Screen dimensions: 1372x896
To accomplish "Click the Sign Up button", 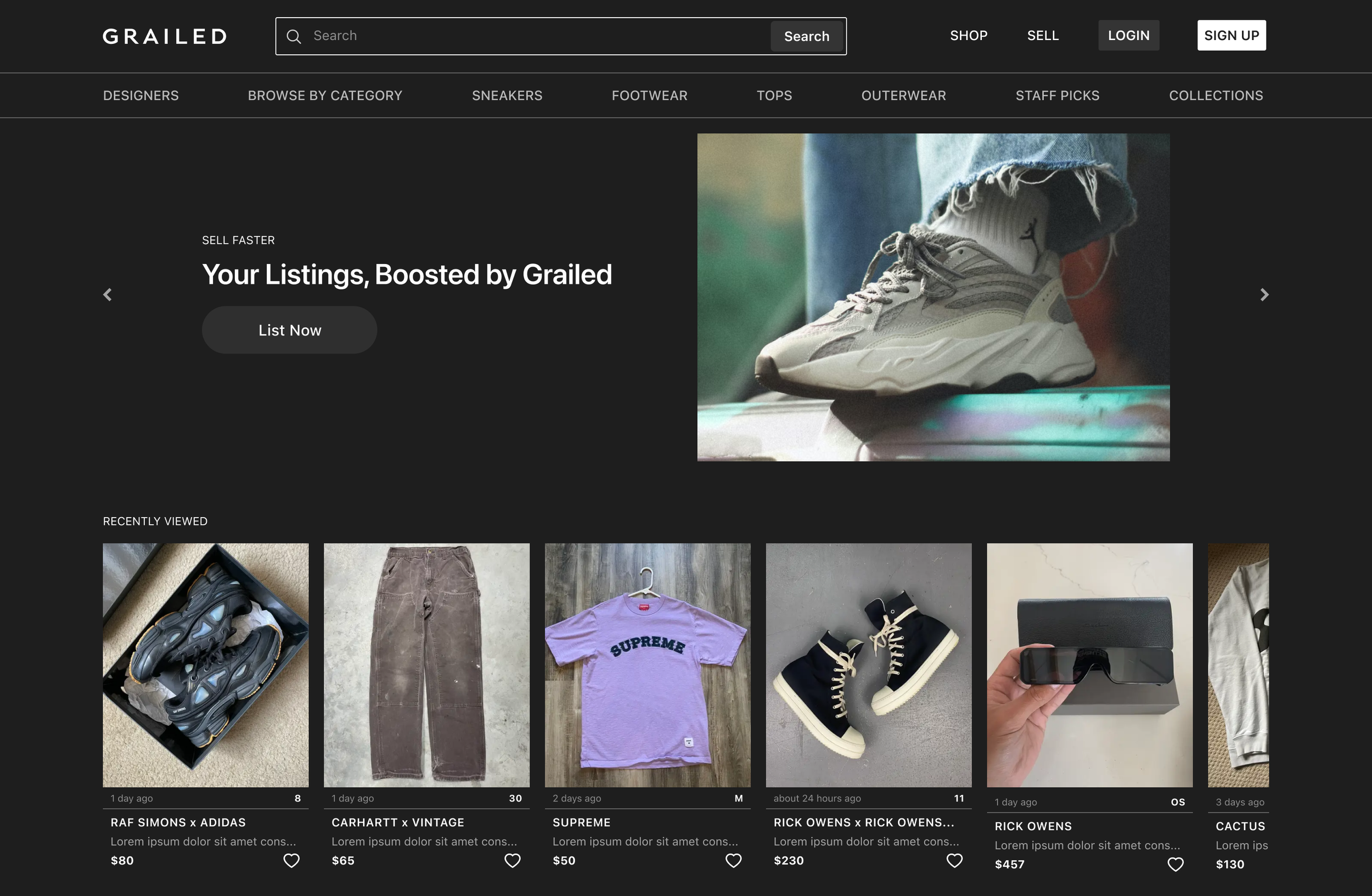I will 1231,36.
